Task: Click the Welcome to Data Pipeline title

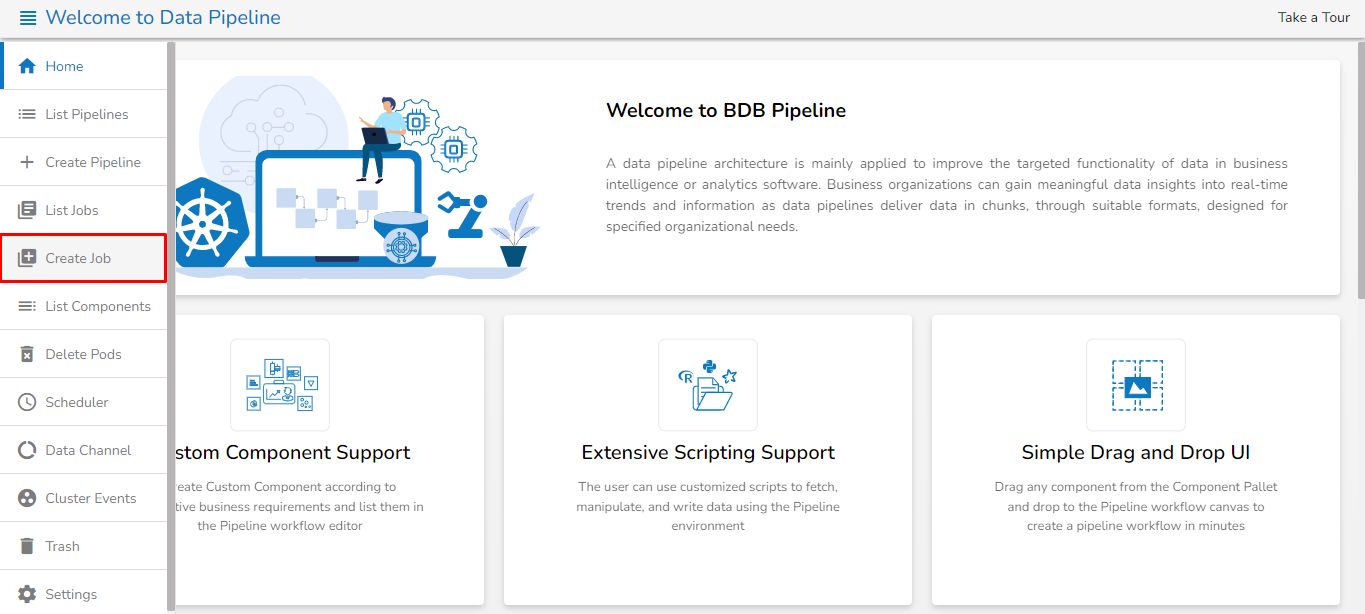Action: (163, 17)
